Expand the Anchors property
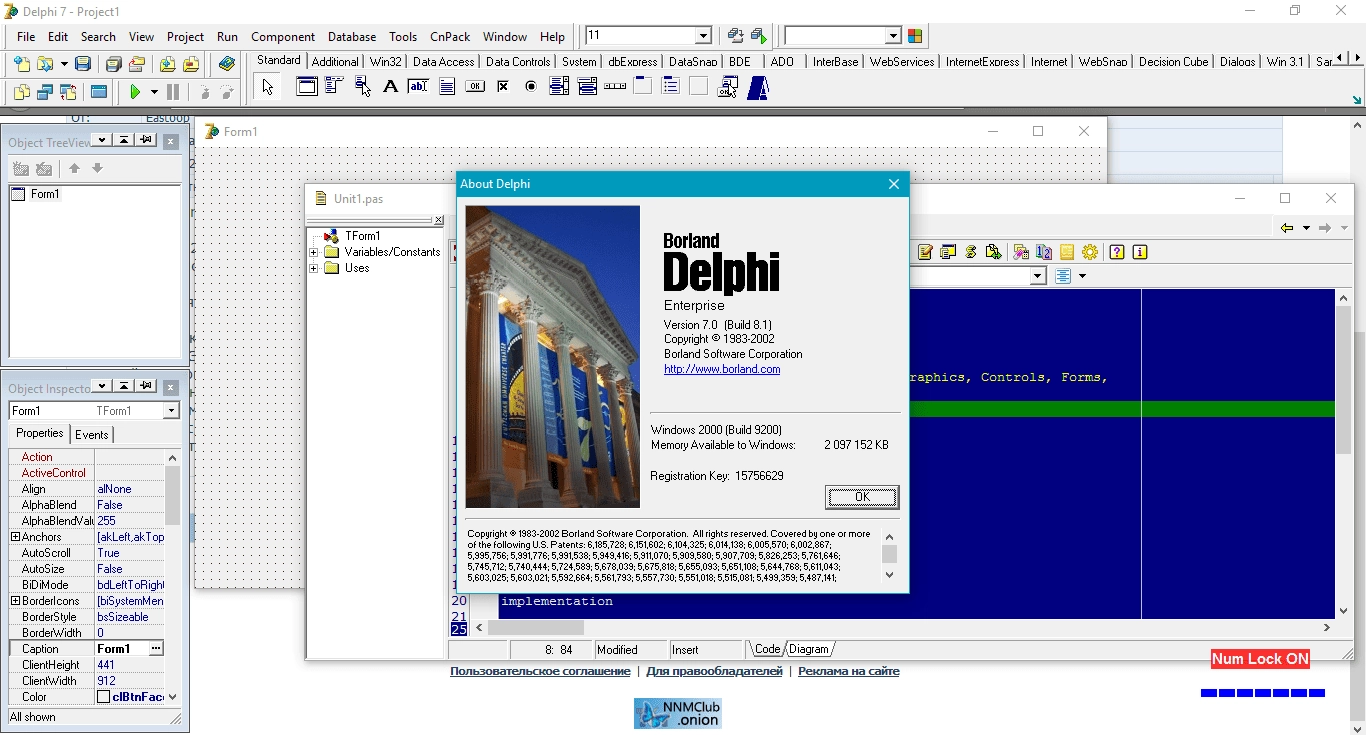 (x=15, y=537)
